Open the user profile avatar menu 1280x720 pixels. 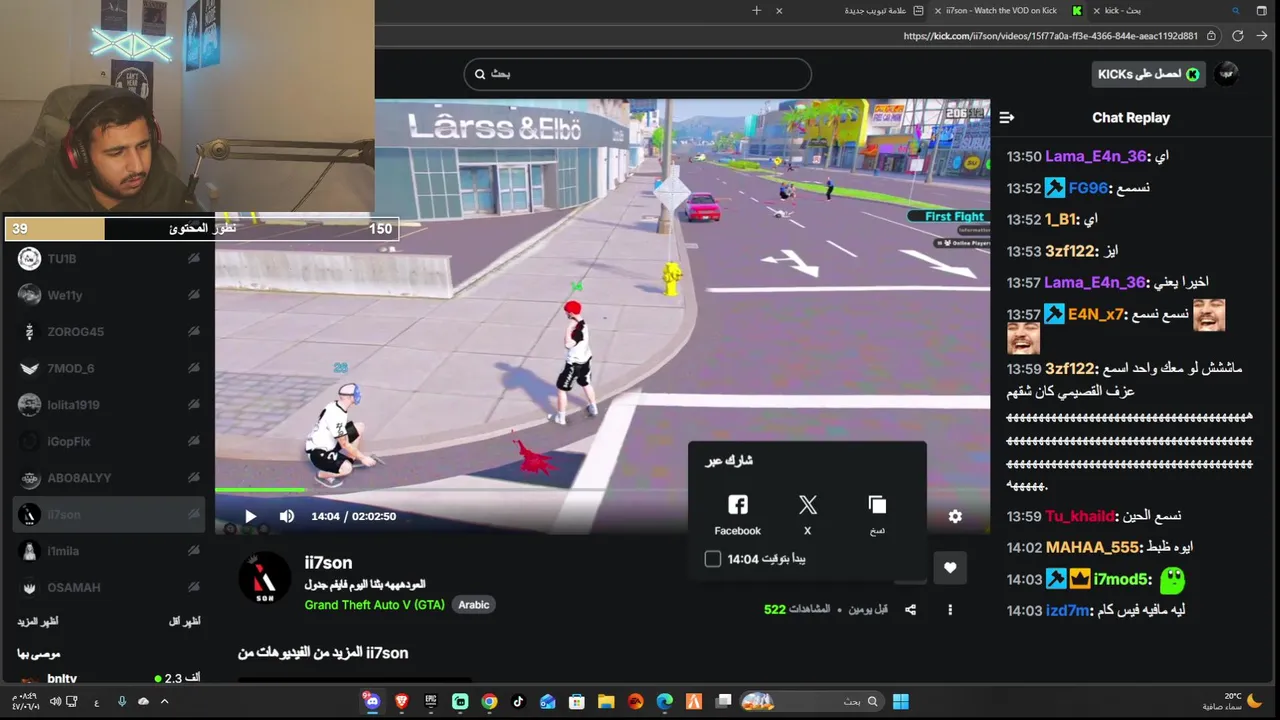1227,74
